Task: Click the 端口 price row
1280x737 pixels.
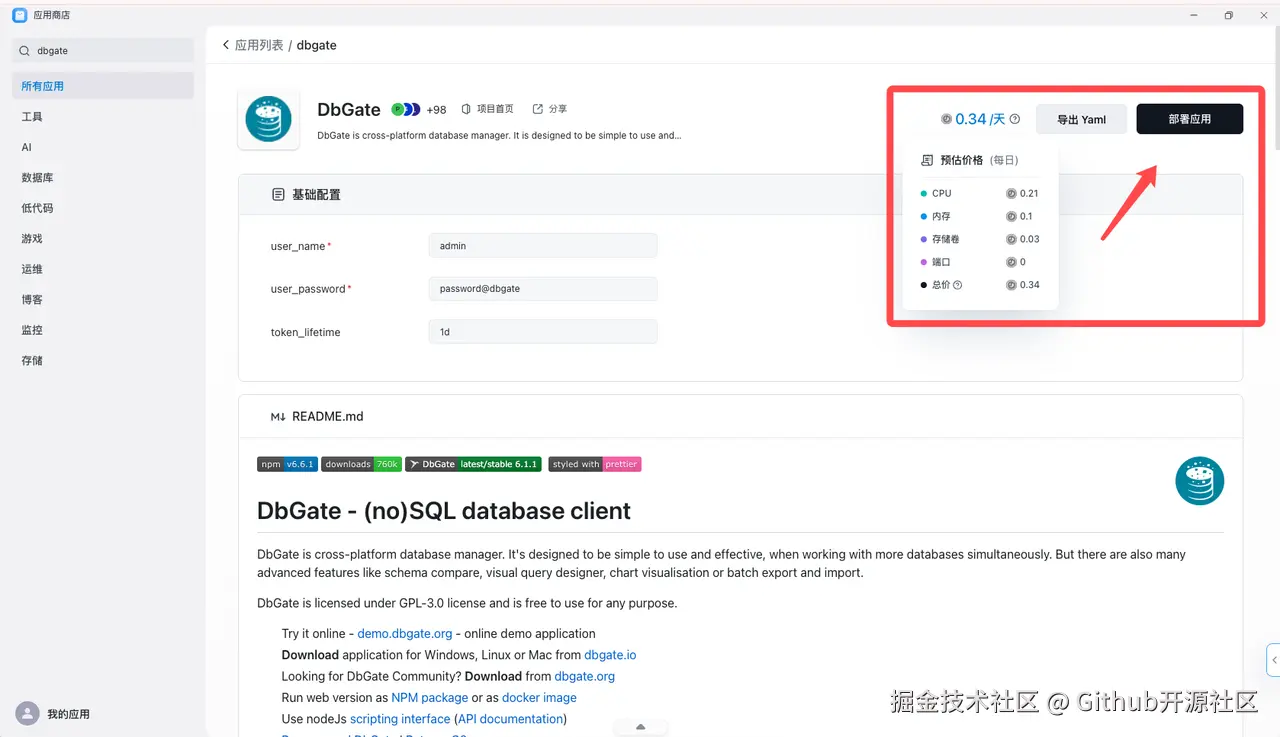Action: pyautogui.click(x=980, y=262)
